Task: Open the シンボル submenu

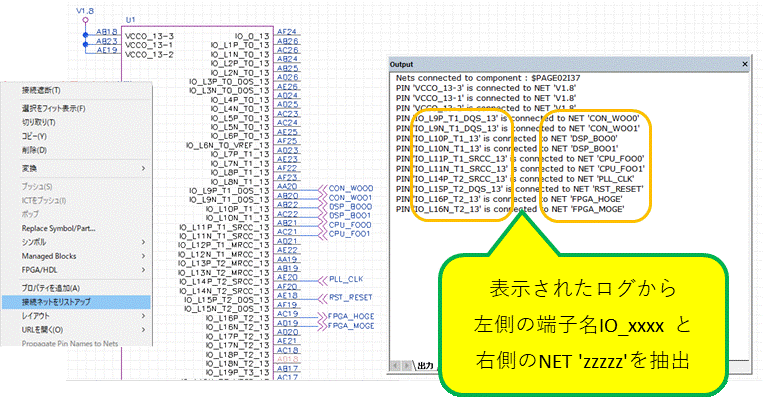Action: [76, 242]
